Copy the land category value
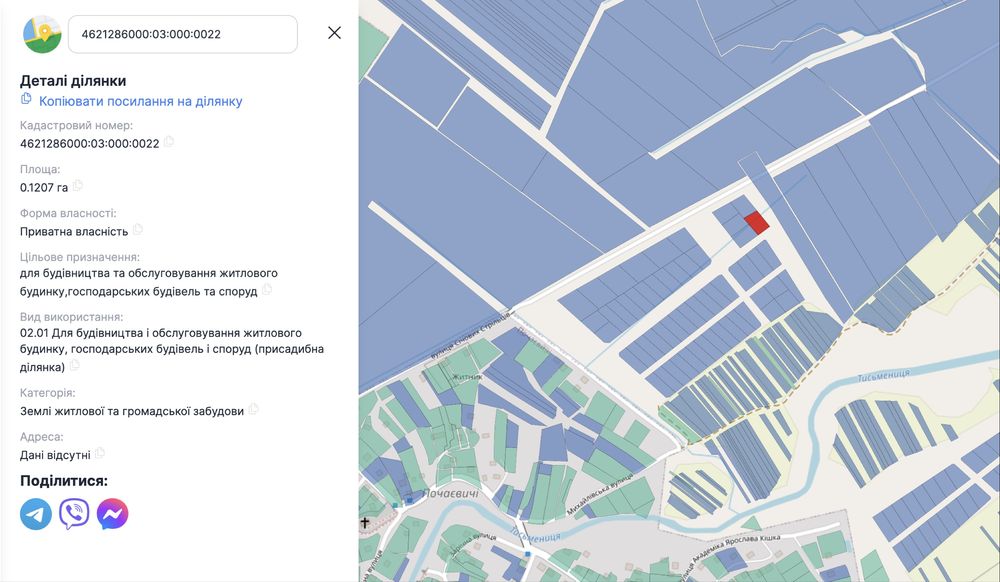The width and height of the screenshot is (1000, 582). point(254,409)
